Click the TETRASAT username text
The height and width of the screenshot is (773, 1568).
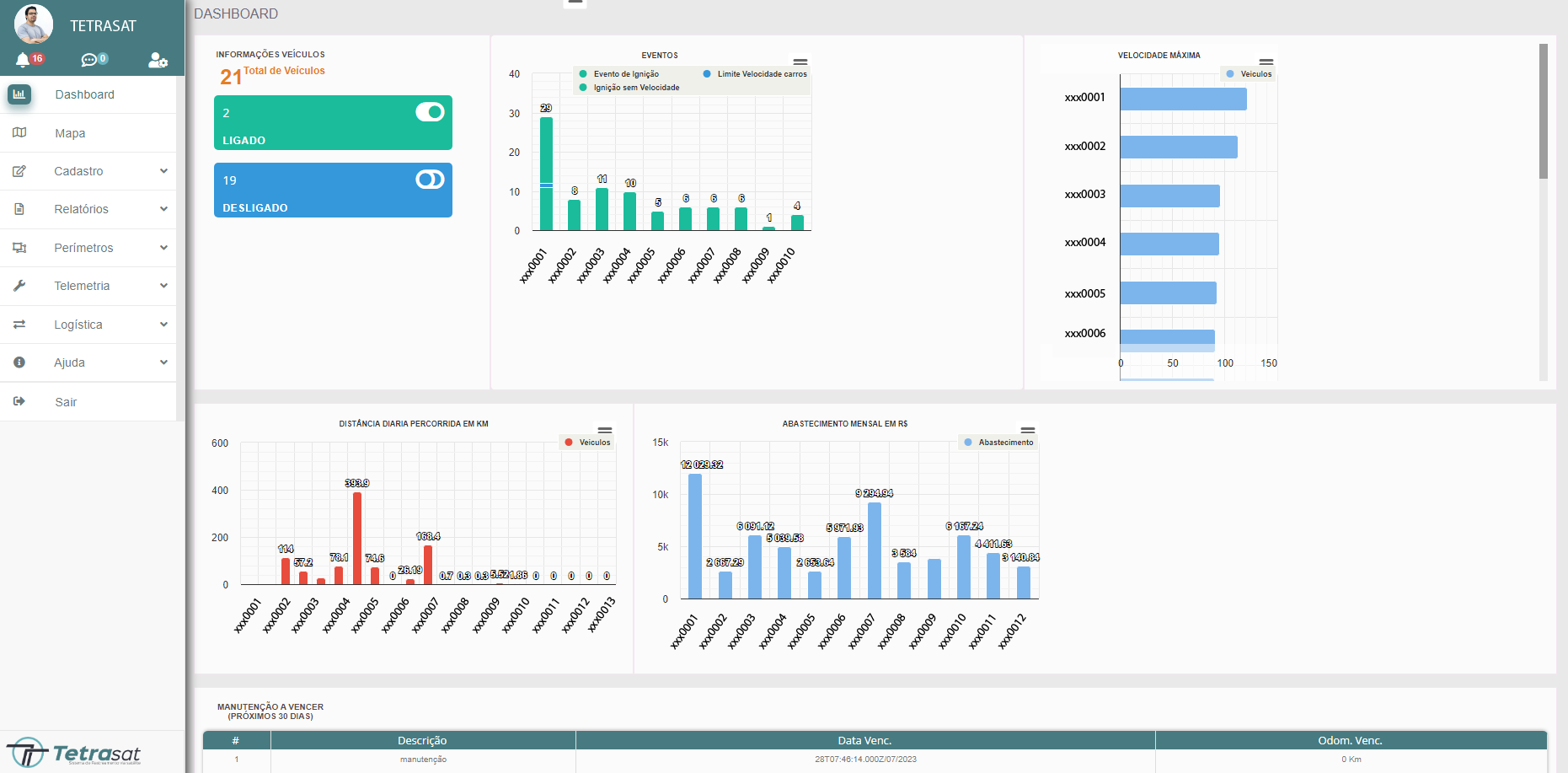103,26
